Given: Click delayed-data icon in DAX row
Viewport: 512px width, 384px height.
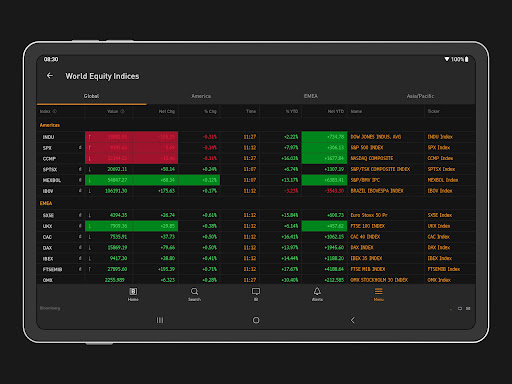Looking at the screenshot, I should (80, 247).
